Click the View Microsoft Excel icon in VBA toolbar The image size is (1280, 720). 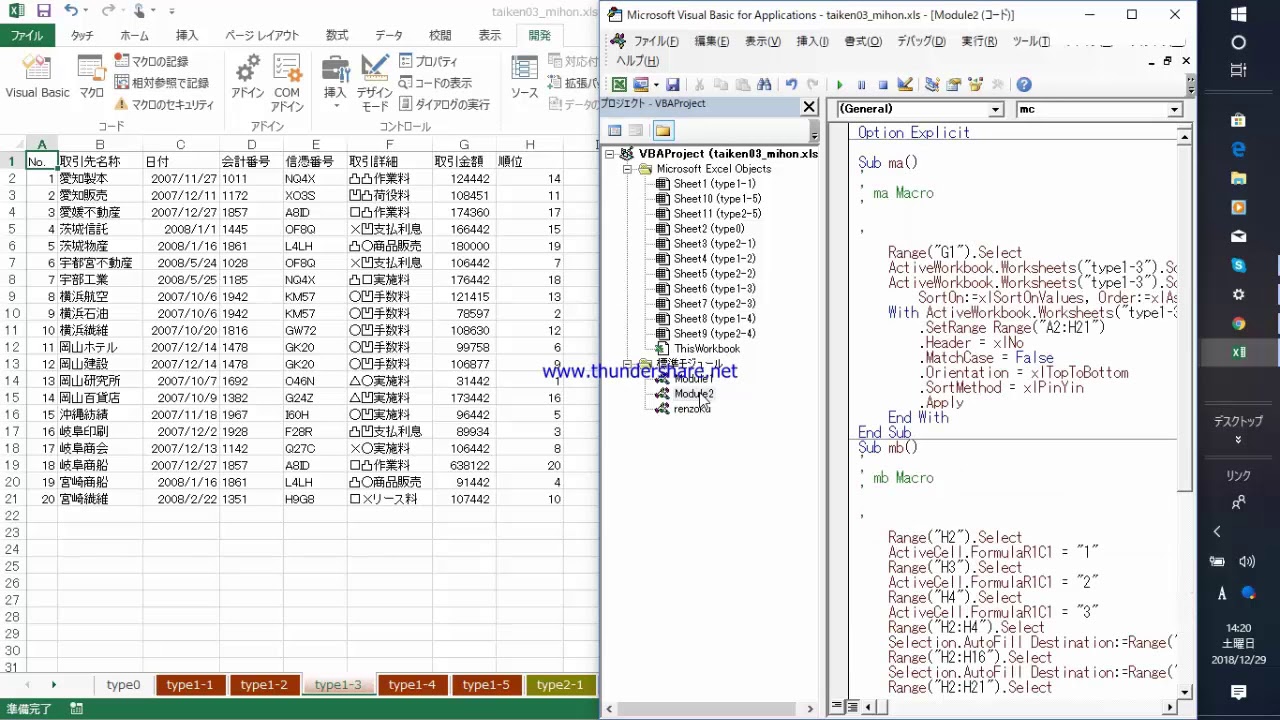pos(619,85)
